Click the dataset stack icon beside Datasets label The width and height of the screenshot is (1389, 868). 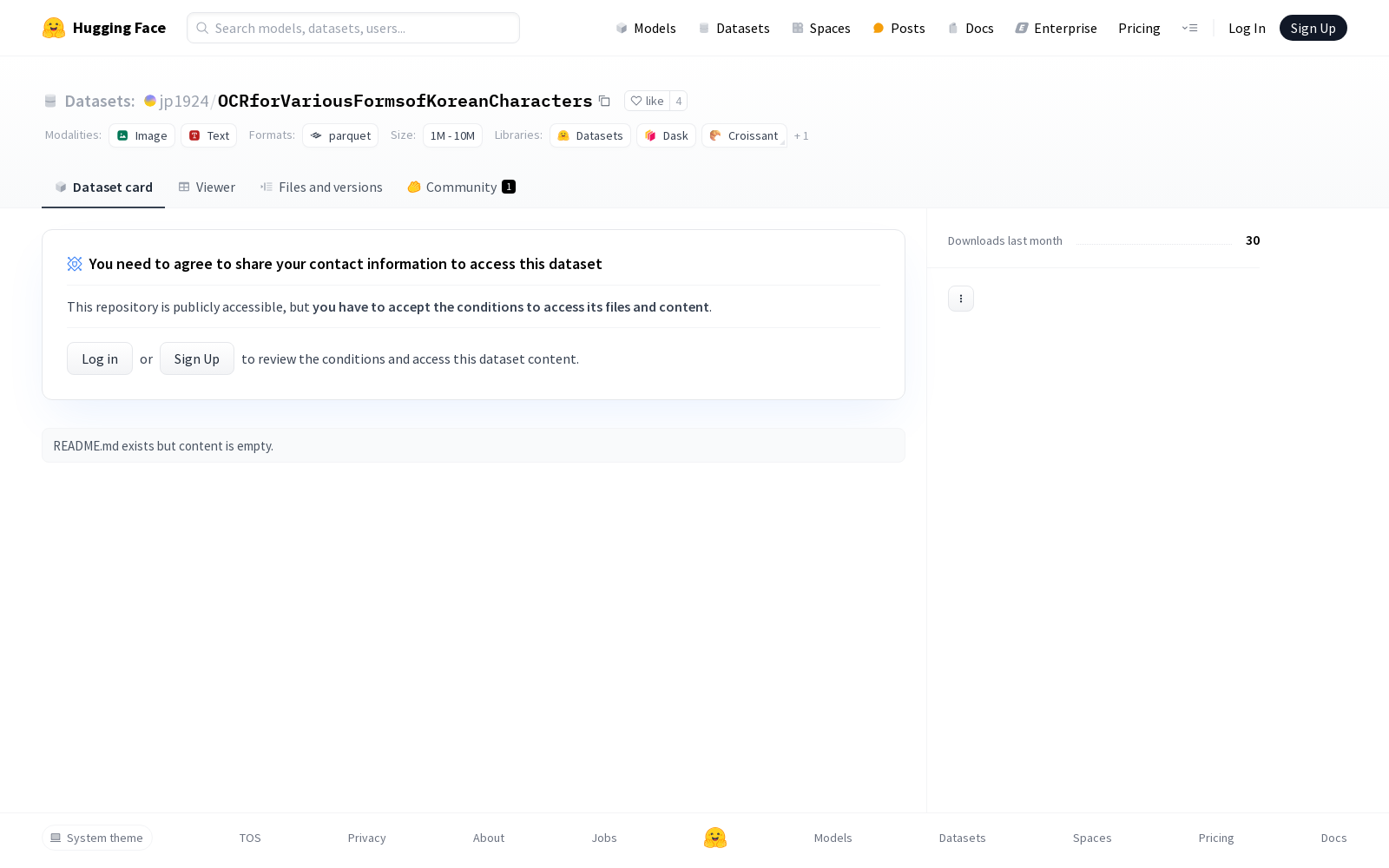point(50,101)
